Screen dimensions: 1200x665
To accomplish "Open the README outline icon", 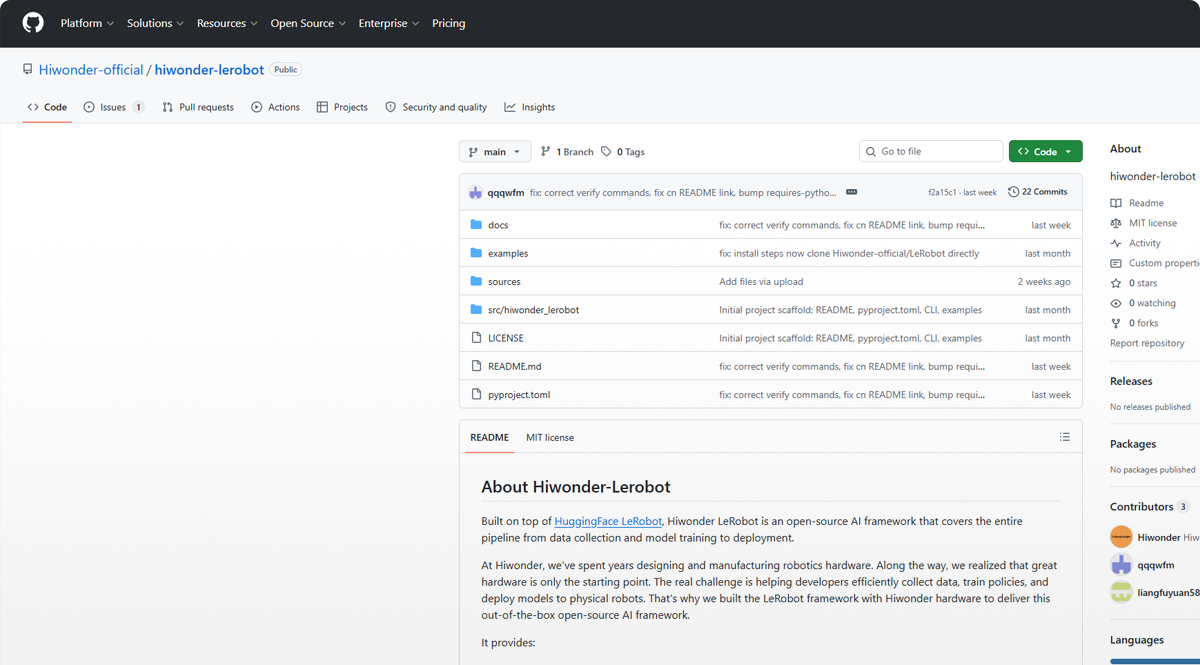I will (x=1064, y=437).
